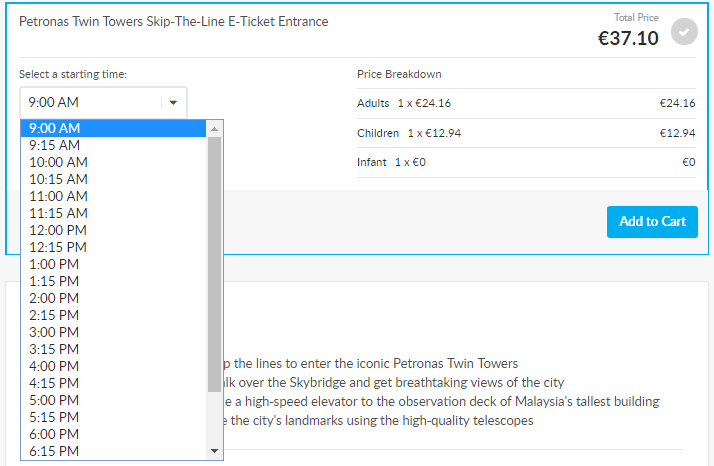Viewport: 714px width, 466px height.
Task: Click the Select a starting time label
Action: pos(73,74)
